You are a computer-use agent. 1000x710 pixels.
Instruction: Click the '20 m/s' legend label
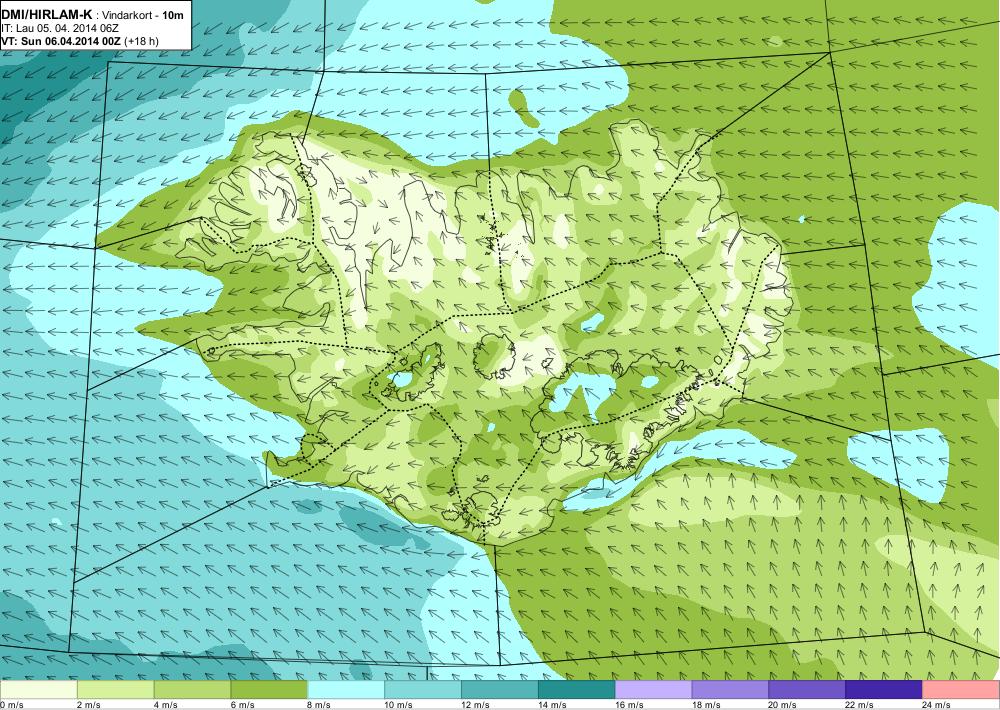pos(783,705)
